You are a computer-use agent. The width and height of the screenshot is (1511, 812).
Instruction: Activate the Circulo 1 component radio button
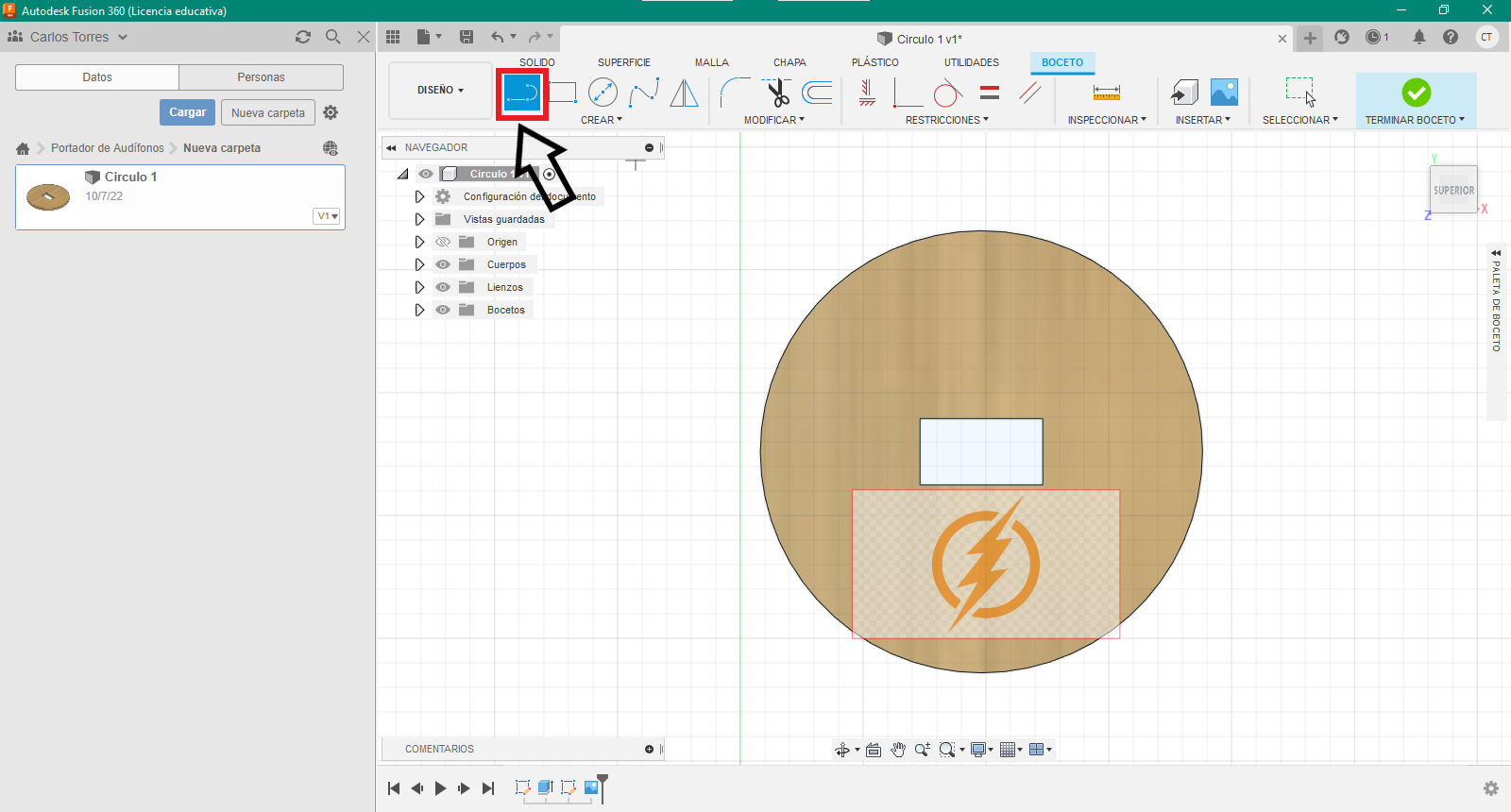coord(550,174)
